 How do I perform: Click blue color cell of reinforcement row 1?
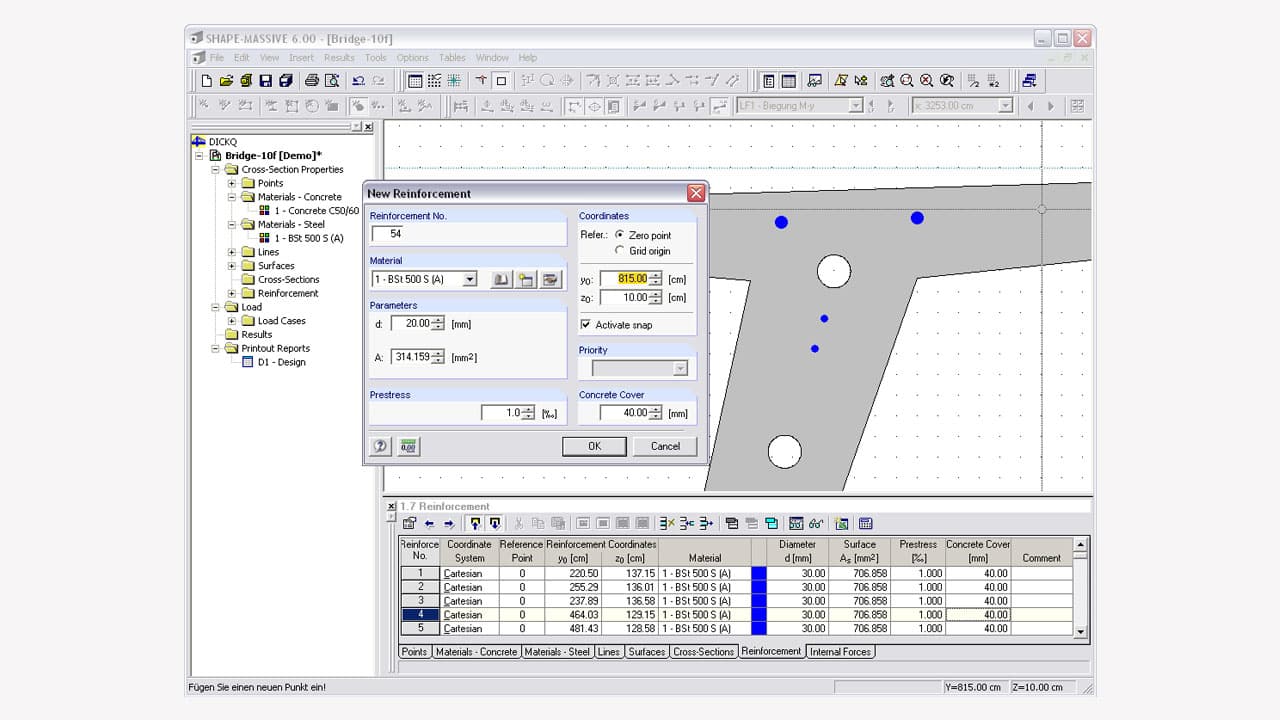pyautogui.click(x=758, y=574)
